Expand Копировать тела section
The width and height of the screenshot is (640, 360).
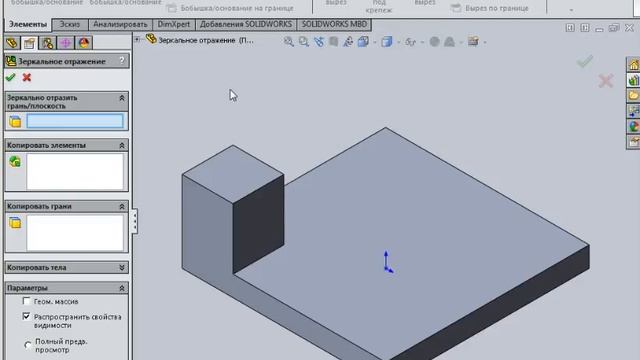click(122, 268)
